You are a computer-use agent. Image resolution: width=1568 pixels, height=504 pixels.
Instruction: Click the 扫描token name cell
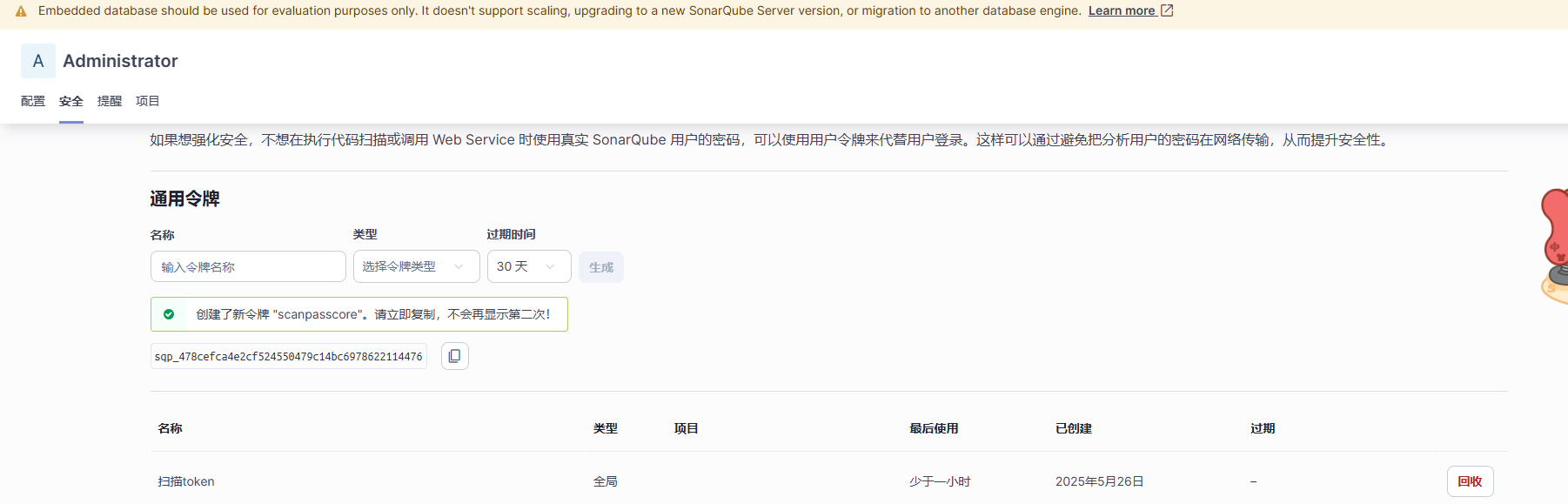pyautogui.click(x=186, y=481)
